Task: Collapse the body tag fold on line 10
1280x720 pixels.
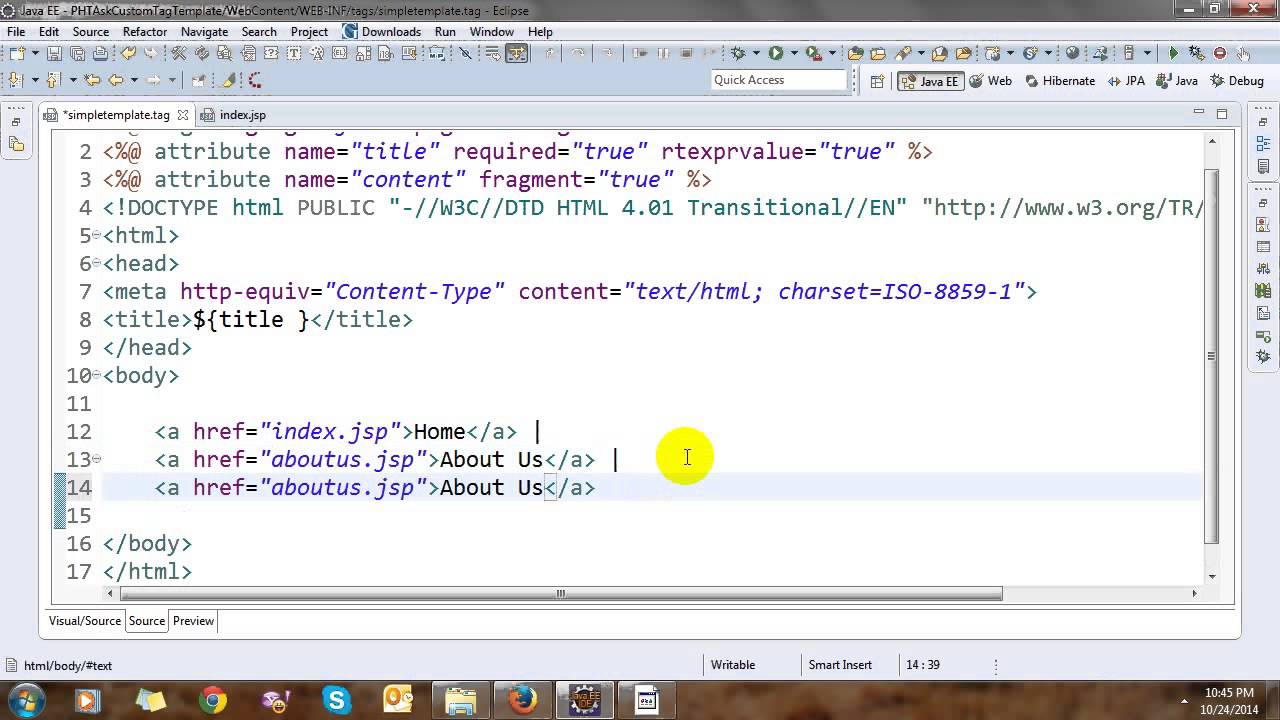Action: pos(96,376)
